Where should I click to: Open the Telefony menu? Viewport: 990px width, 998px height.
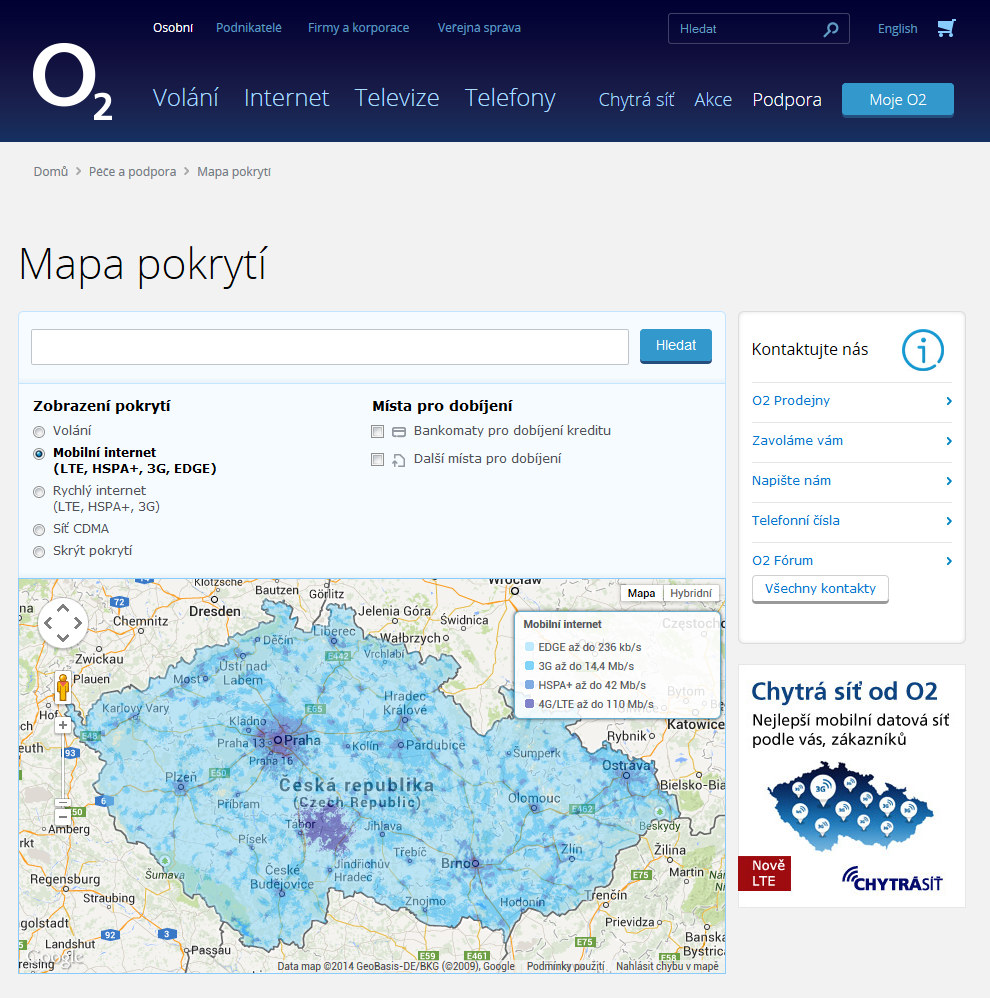click(x=510, y=99)
